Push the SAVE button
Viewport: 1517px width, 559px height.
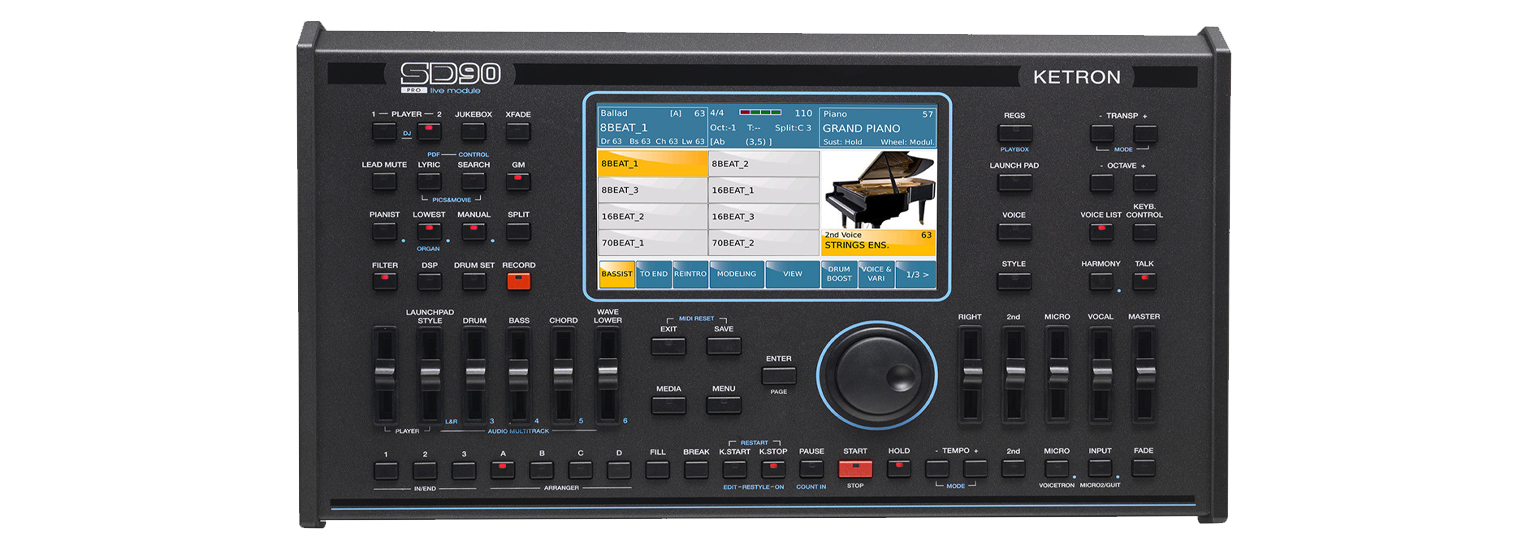click(x=723, y=346)
